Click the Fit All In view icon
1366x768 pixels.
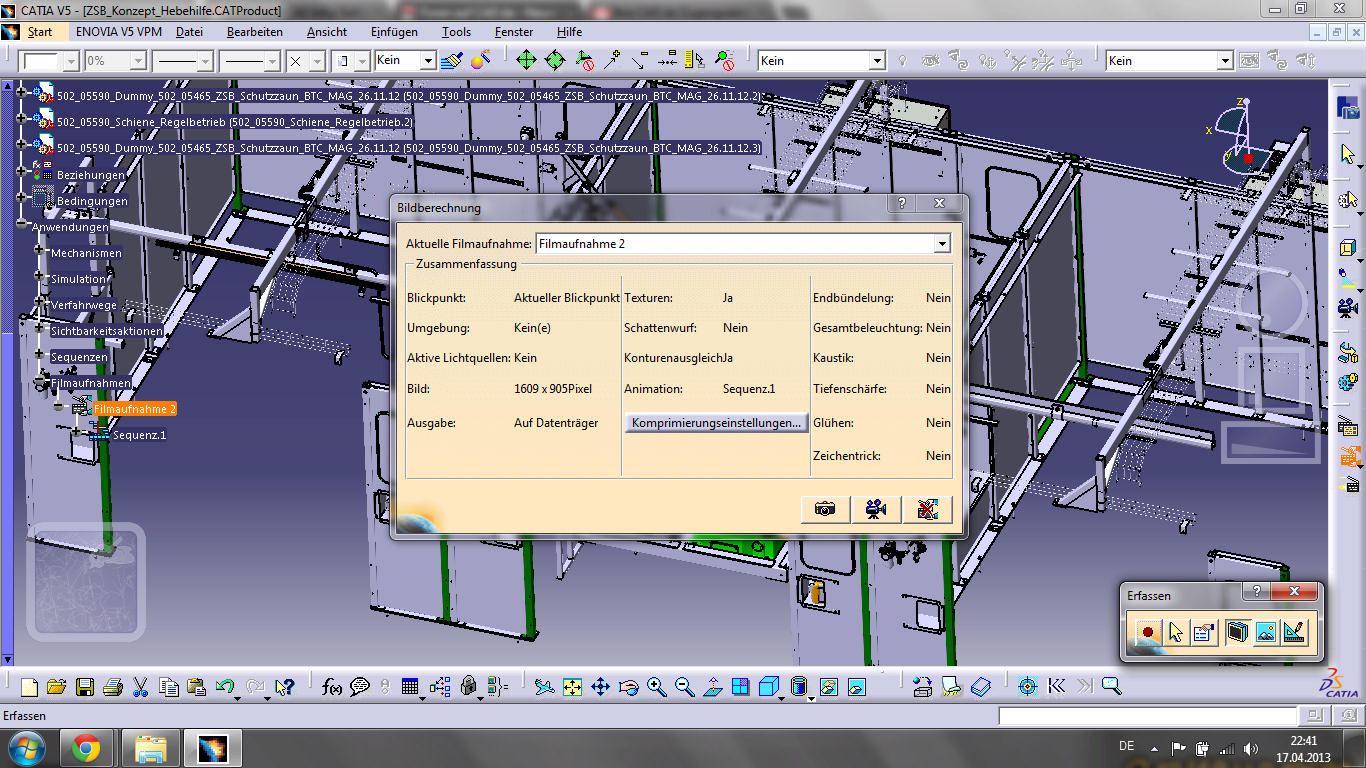coord(572,687)
